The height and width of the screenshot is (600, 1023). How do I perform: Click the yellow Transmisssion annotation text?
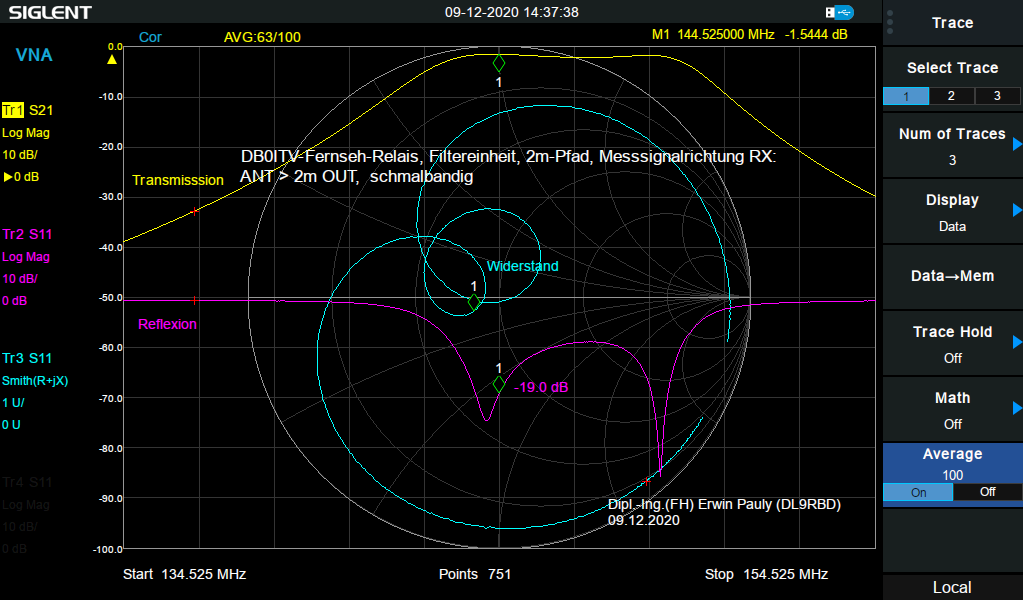(178, 180)
